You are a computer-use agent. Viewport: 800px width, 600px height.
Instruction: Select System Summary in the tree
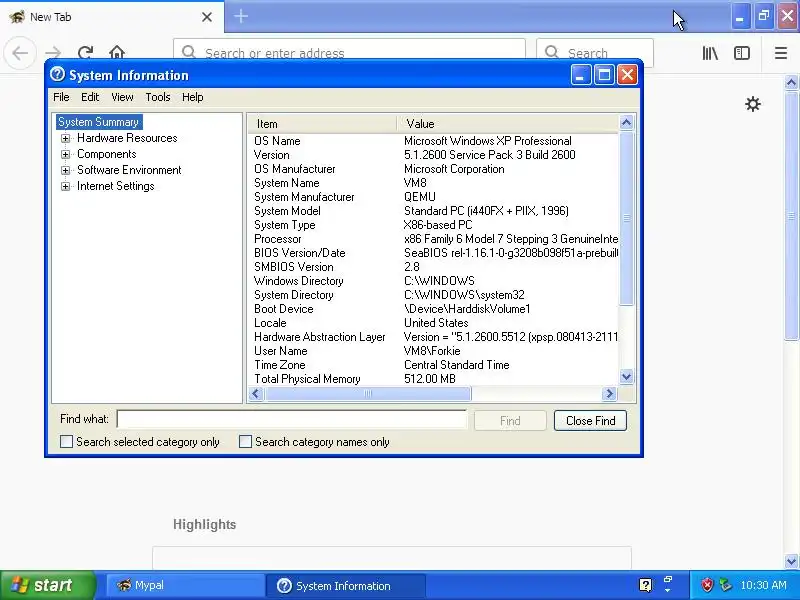click(x=98, y=122)
